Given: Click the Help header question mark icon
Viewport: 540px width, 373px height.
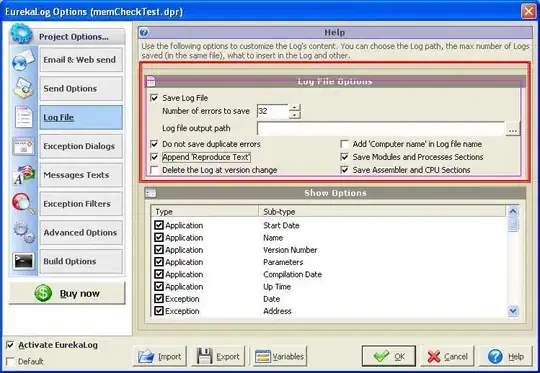Looking at the screenshot, I should pyautogui.click(x=144, y=32).
